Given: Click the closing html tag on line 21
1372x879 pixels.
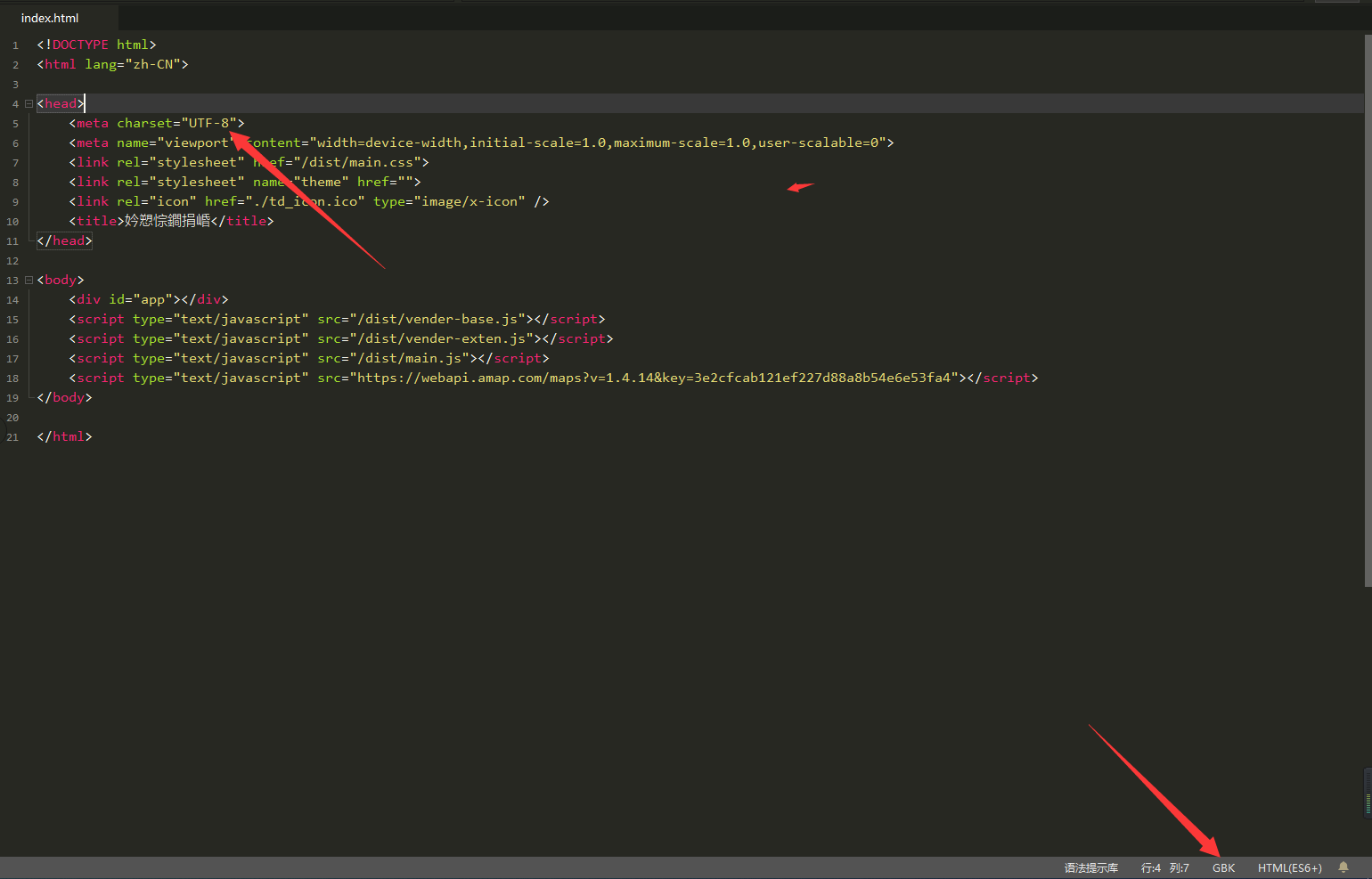Looking at the screenshot, I should [64, 436].
